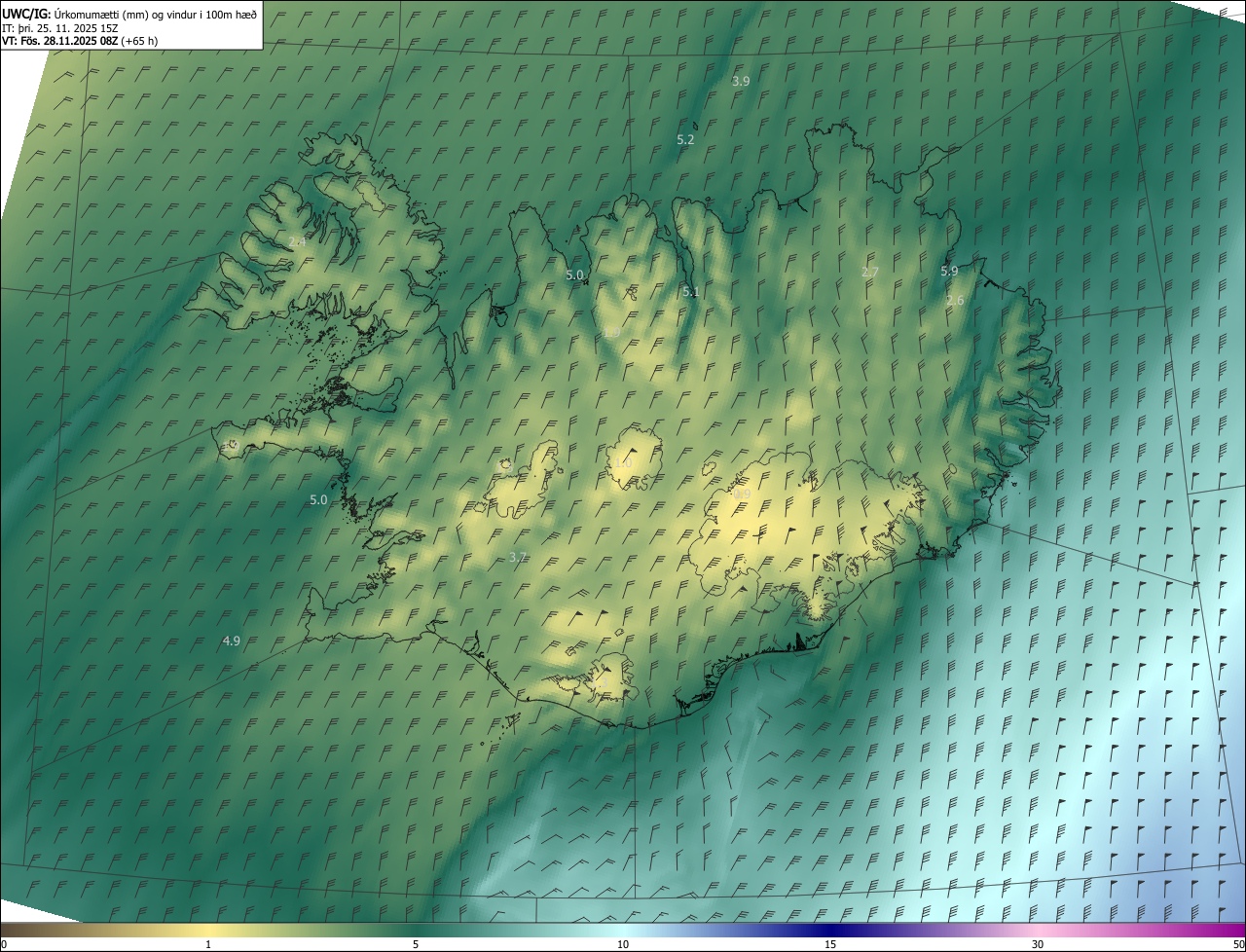Screen dimensions: 1246x952
Task: Click the 5 tick label on the color scale
Action: 416,945
